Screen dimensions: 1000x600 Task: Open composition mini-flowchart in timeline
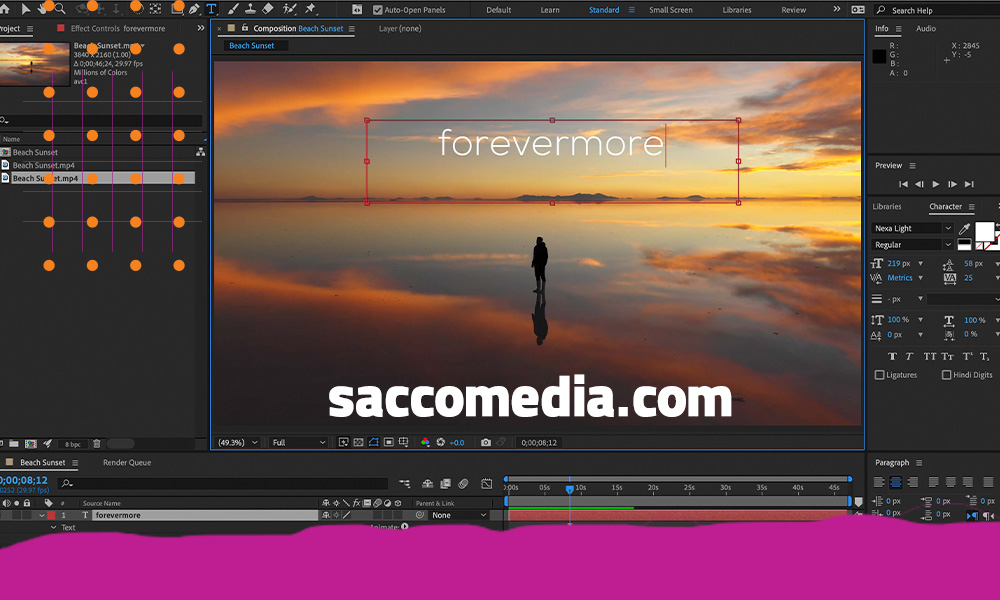pyautogui.click(x=404, y=484)
